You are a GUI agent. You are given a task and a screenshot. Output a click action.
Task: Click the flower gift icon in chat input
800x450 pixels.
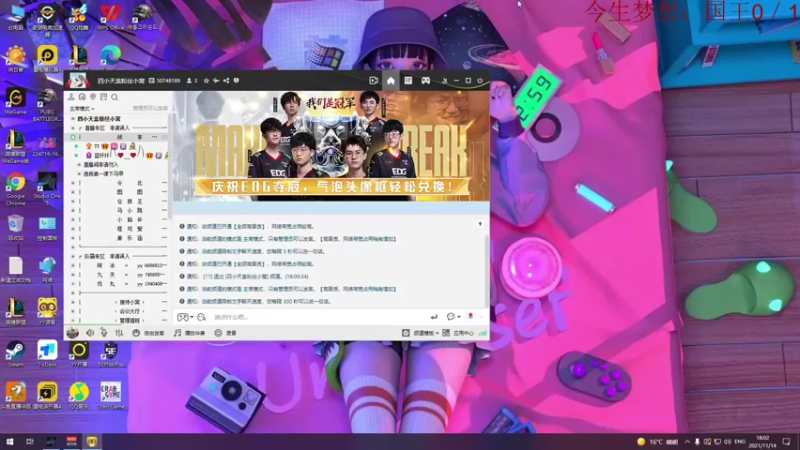pos(470,317)
